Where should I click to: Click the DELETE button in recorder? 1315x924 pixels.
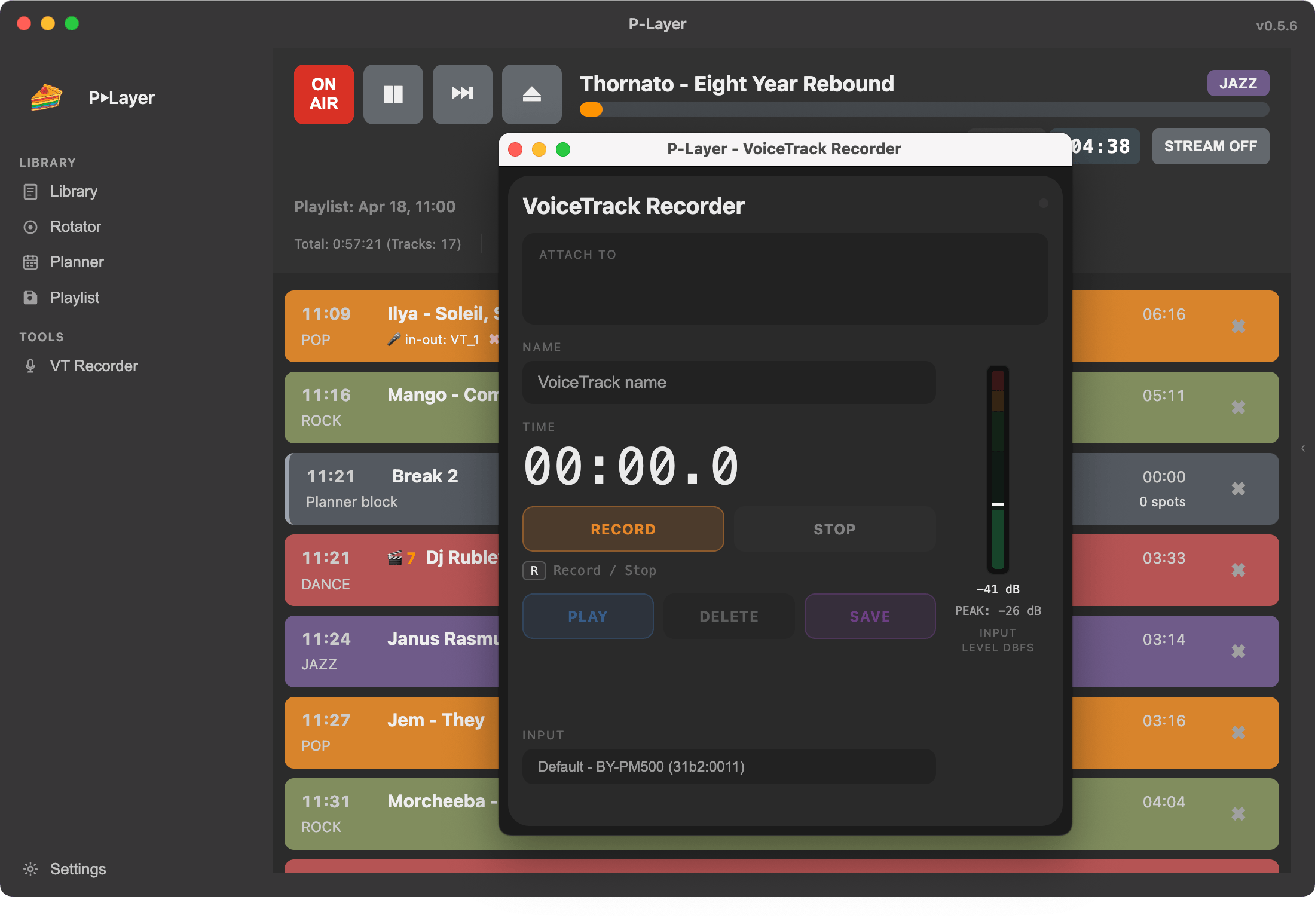pos(729,616)
